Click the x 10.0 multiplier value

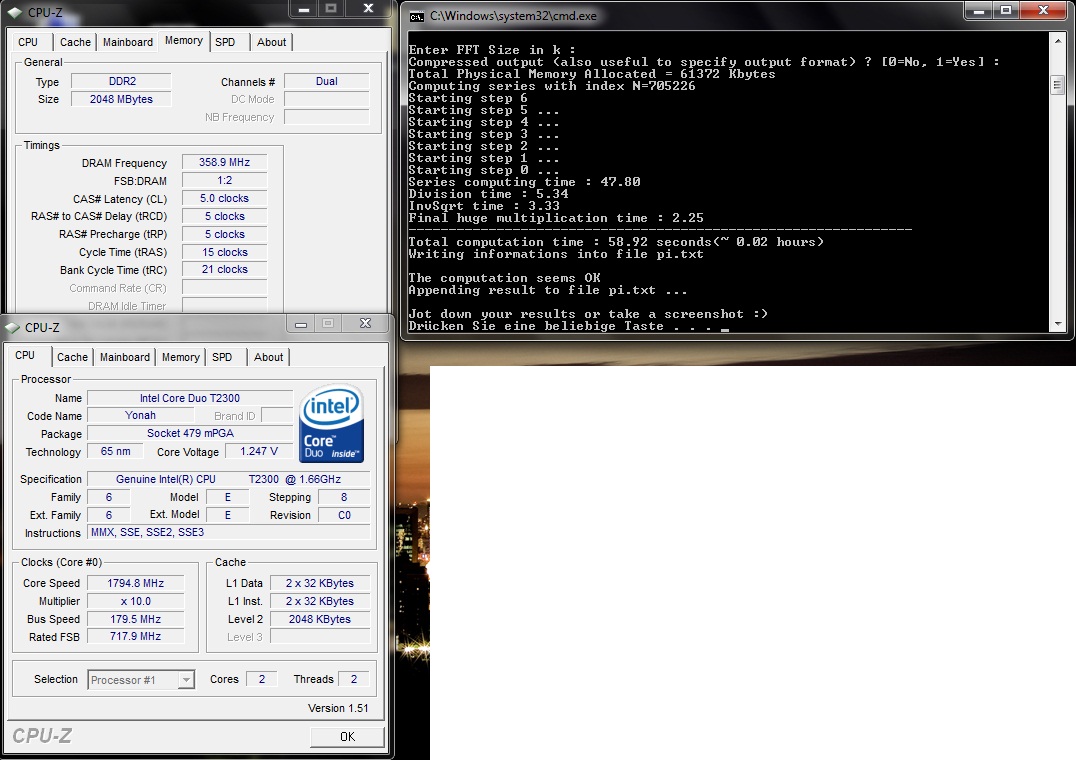[136, 601]
